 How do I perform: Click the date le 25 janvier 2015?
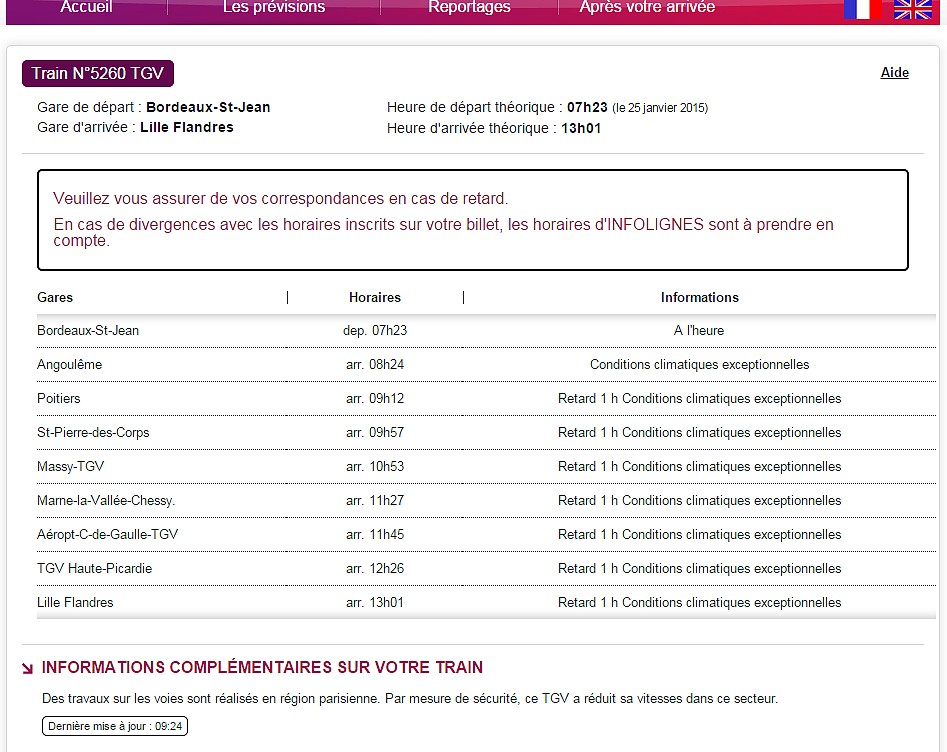tap(660, 108)
